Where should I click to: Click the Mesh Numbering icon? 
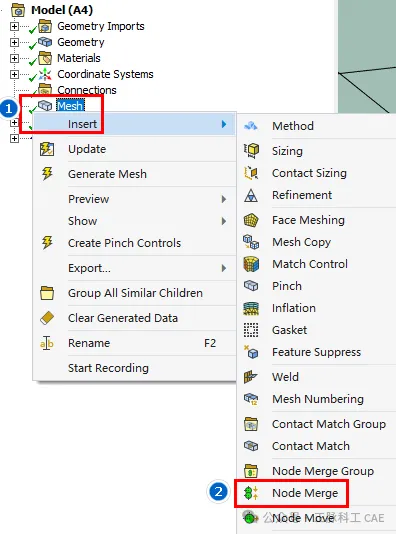click(x=251, y=399)
